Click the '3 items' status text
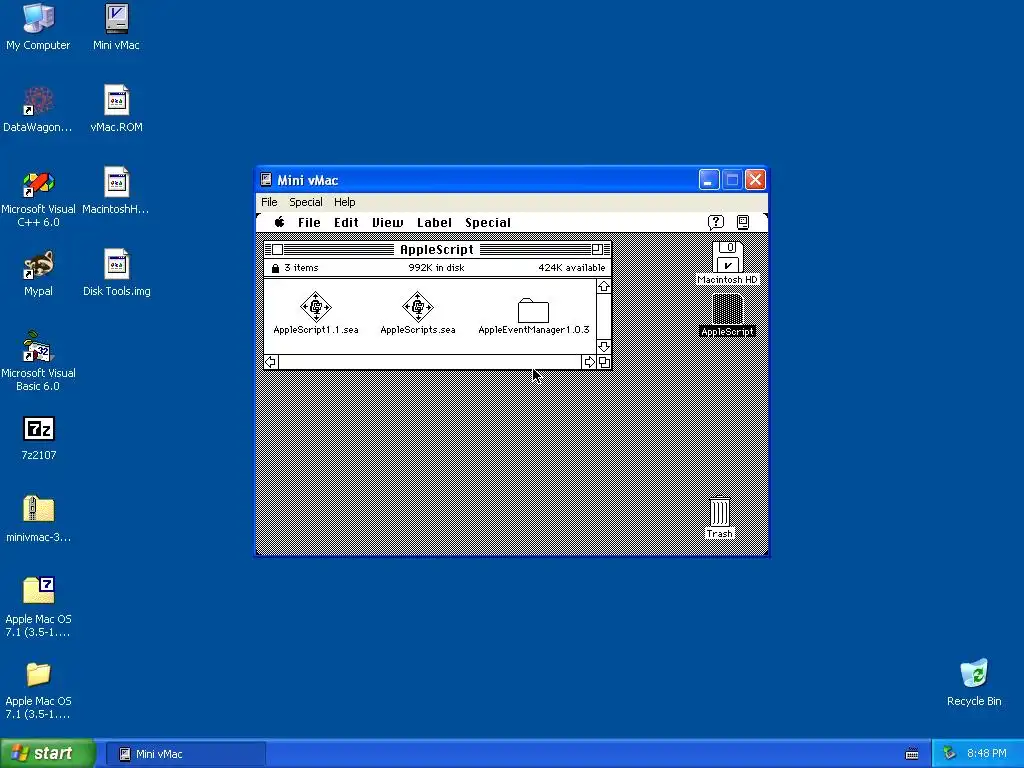Viewport: 1024px width, 768px height. coord(301,268)
